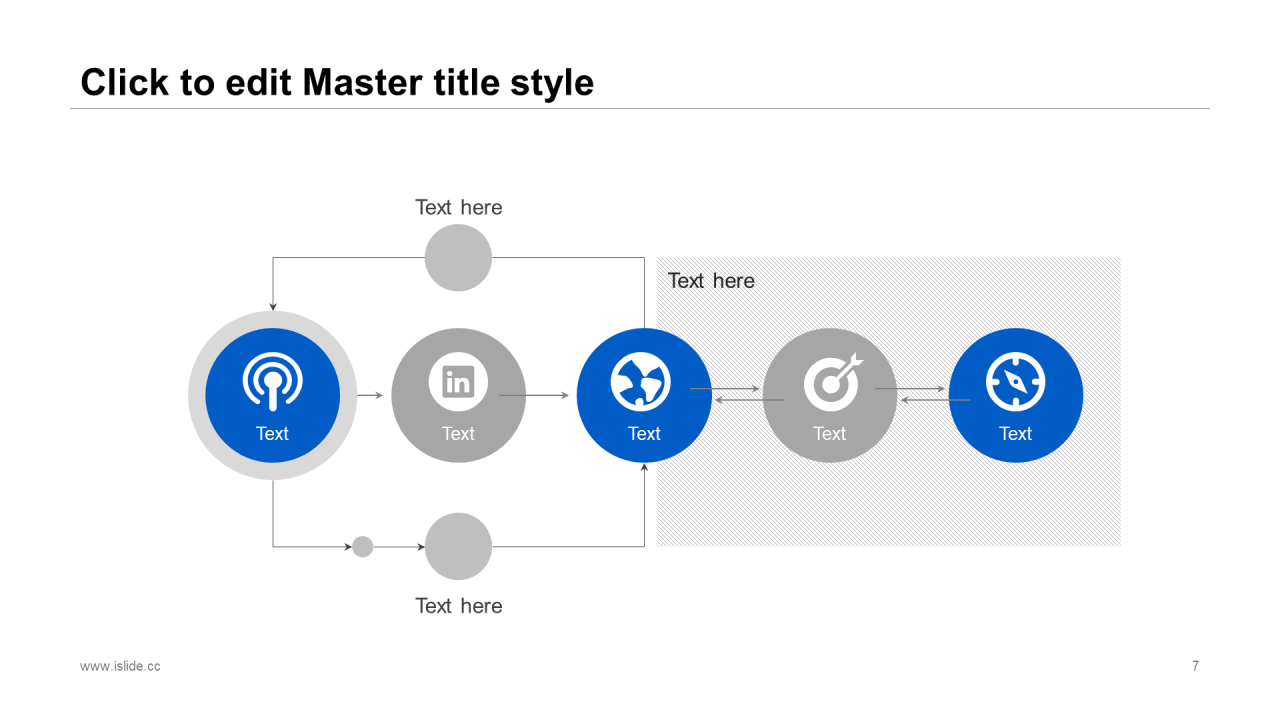
Task: Select the light gray ring around first circle
Action: coord(197,395)
